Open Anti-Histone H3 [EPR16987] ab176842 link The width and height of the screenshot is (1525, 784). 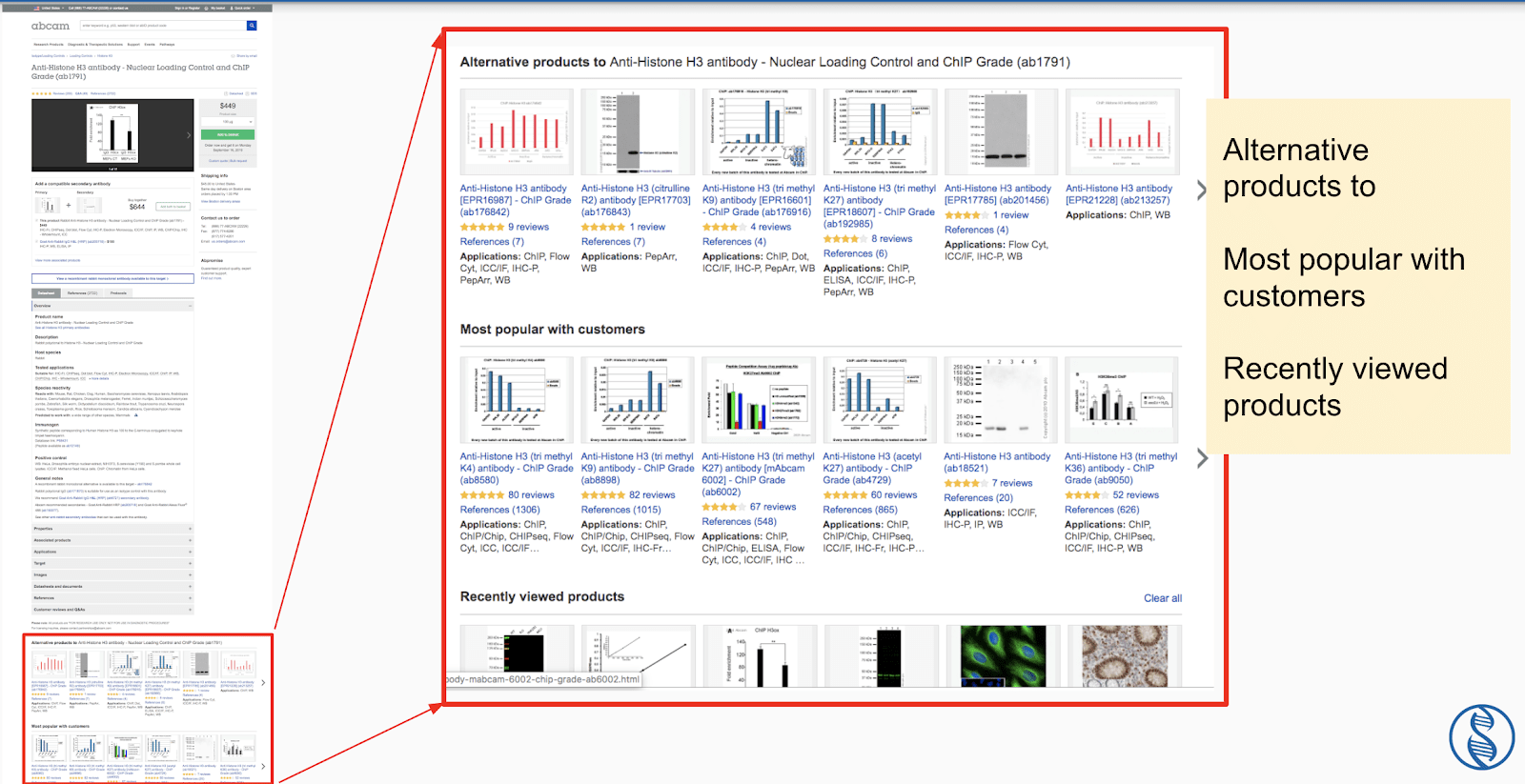tap(516, 200)
